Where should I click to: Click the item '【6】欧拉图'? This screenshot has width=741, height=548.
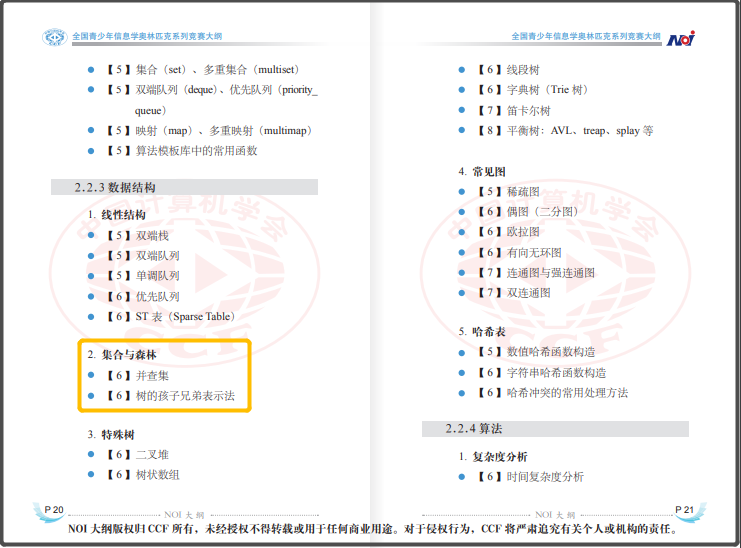point(508,231)
